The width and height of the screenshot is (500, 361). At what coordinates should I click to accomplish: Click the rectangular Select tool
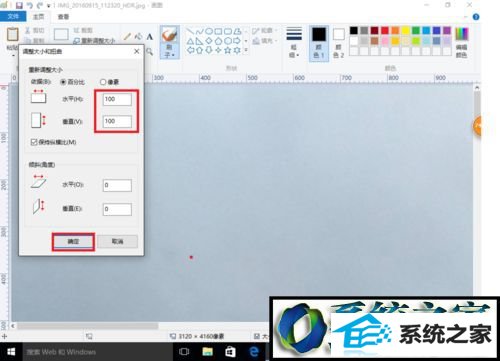click(x=61, y=34)
